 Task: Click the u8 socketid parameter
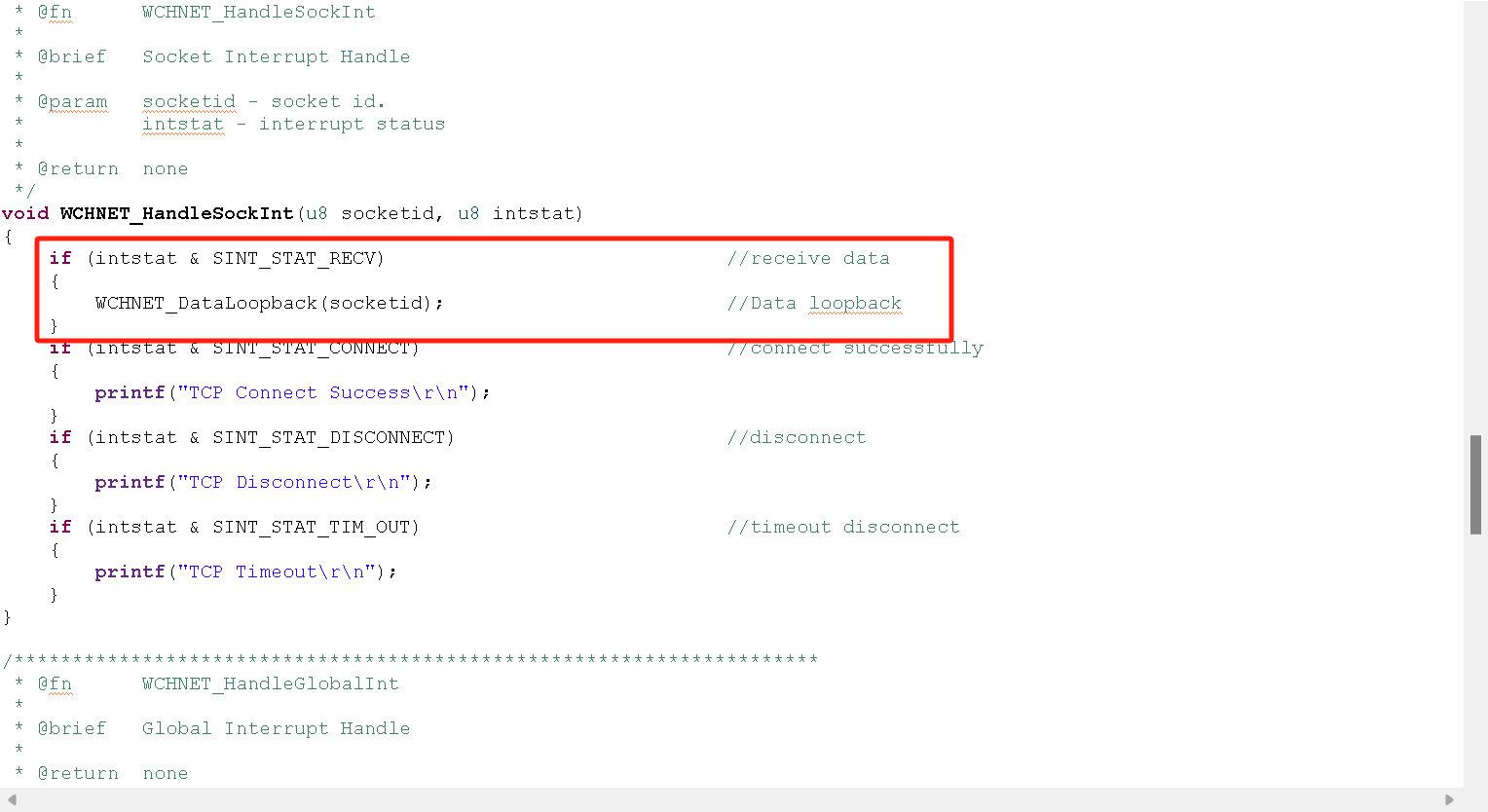(x=369, y=213)
